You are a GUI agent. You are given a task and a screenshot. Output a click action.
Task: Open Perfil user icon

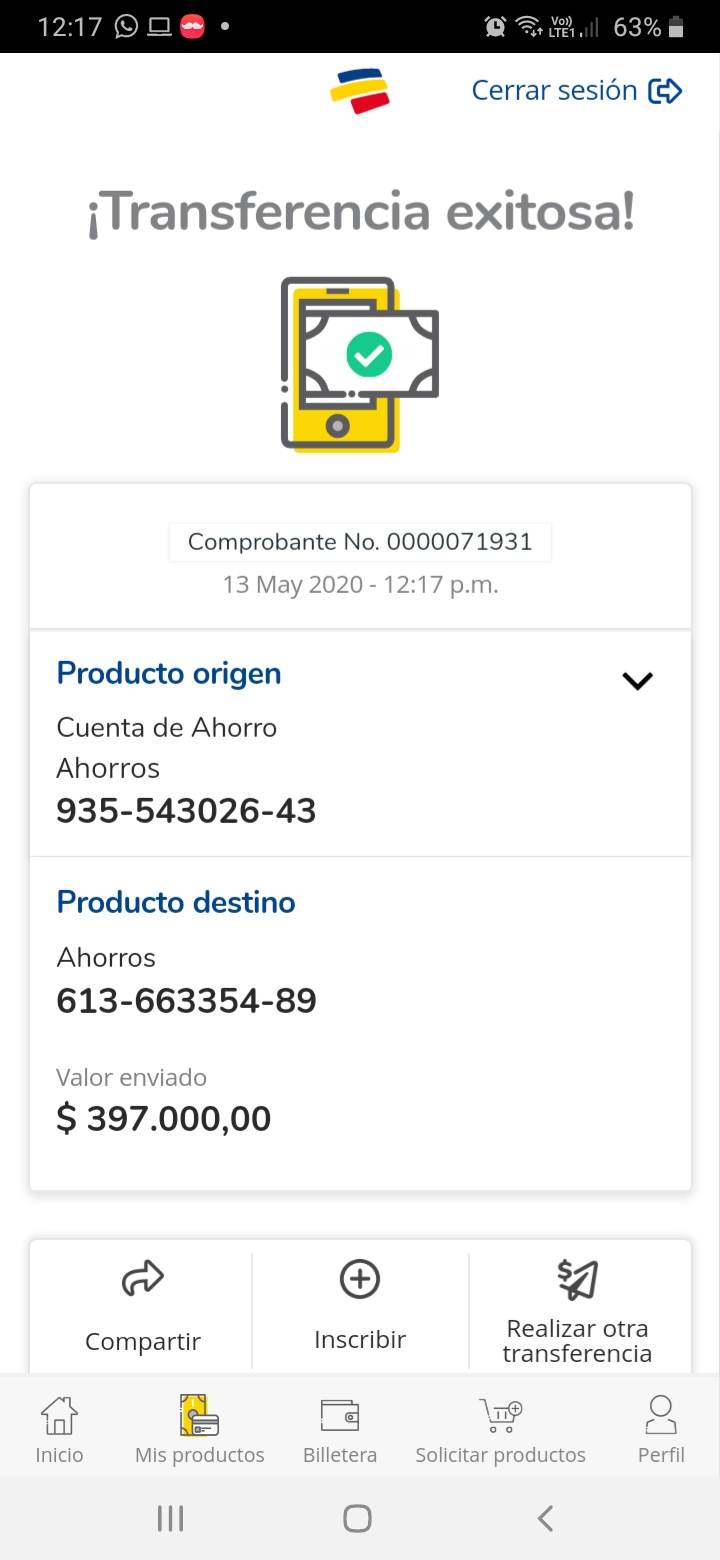pyautogui.click(x=661, y=1416)
